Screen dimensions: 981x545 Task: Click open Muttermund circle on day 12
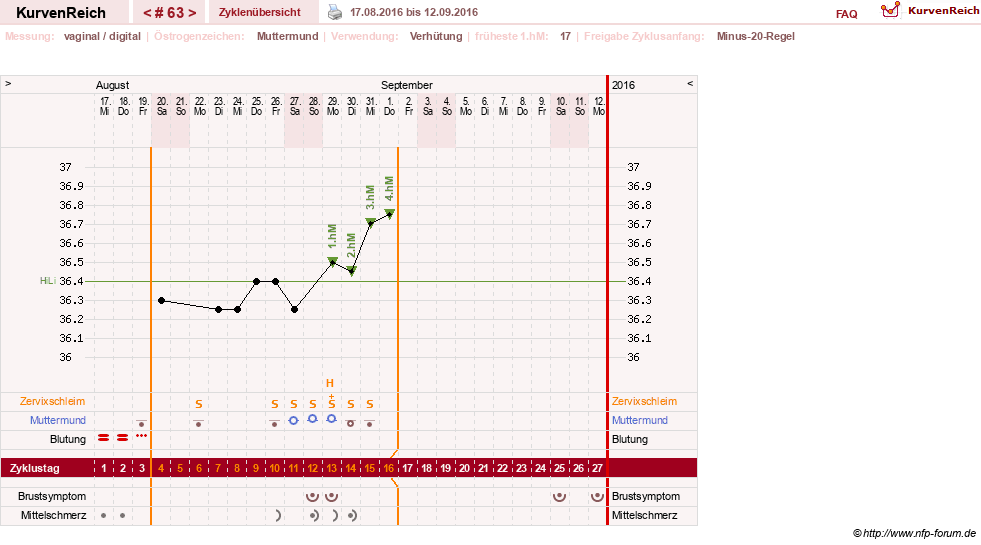(312, 419)
